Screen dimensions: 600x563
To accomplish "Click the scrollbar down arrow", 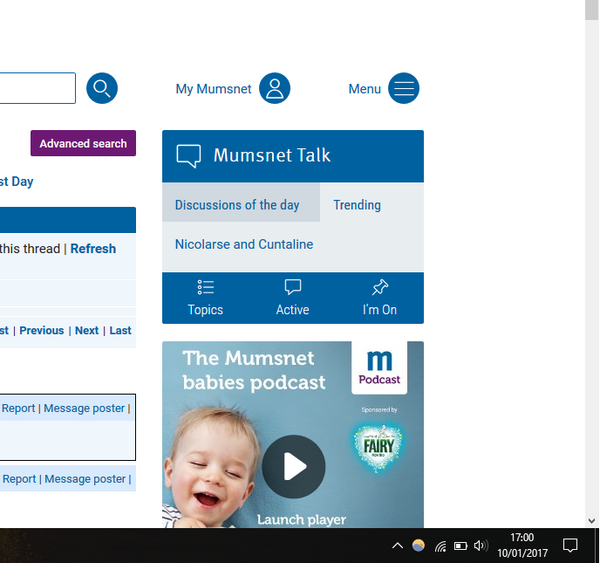I will 592,521.
